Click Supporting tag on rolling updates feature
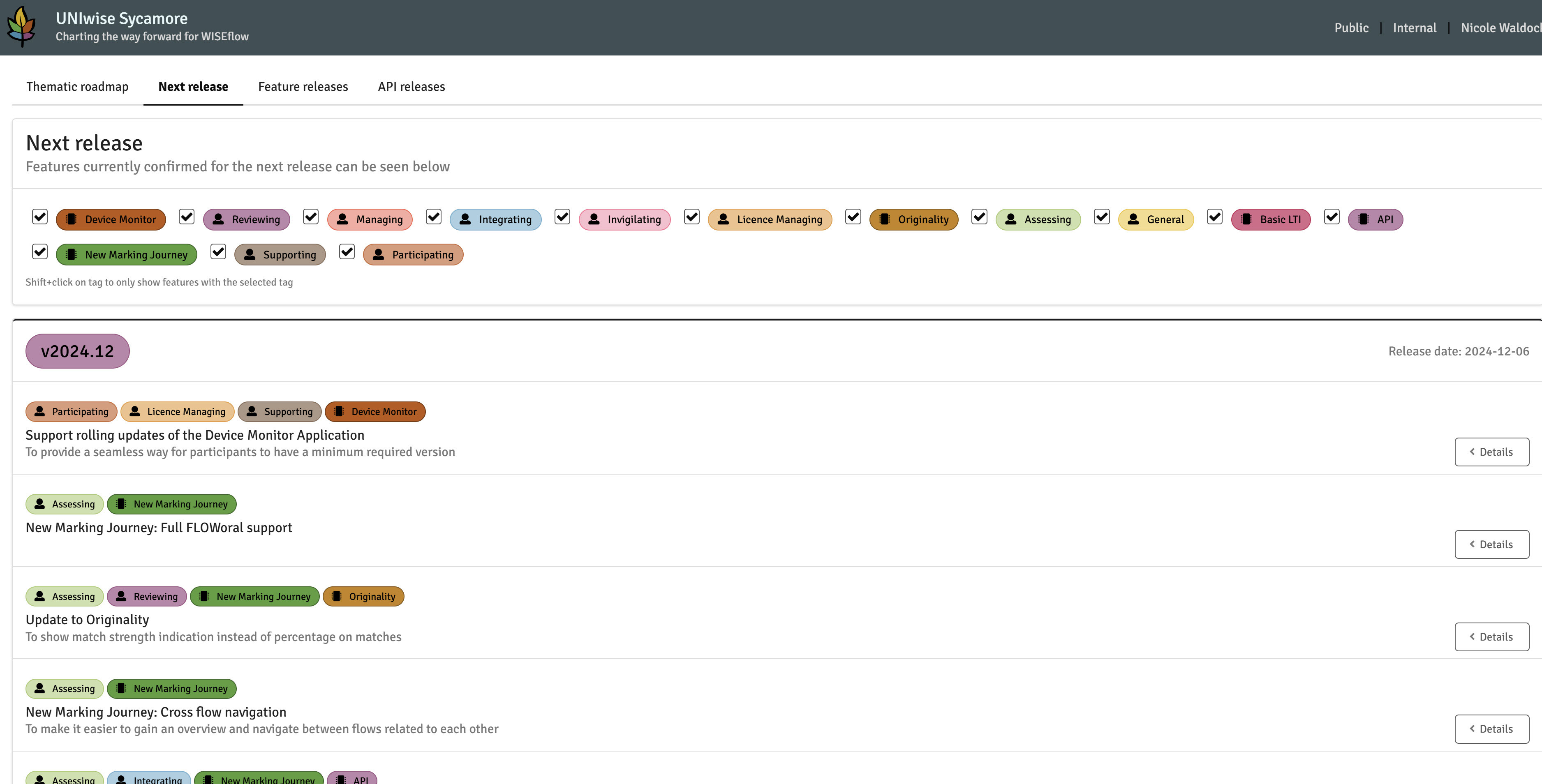This screenshot has width=1542, height=784. tap(280, 412)
